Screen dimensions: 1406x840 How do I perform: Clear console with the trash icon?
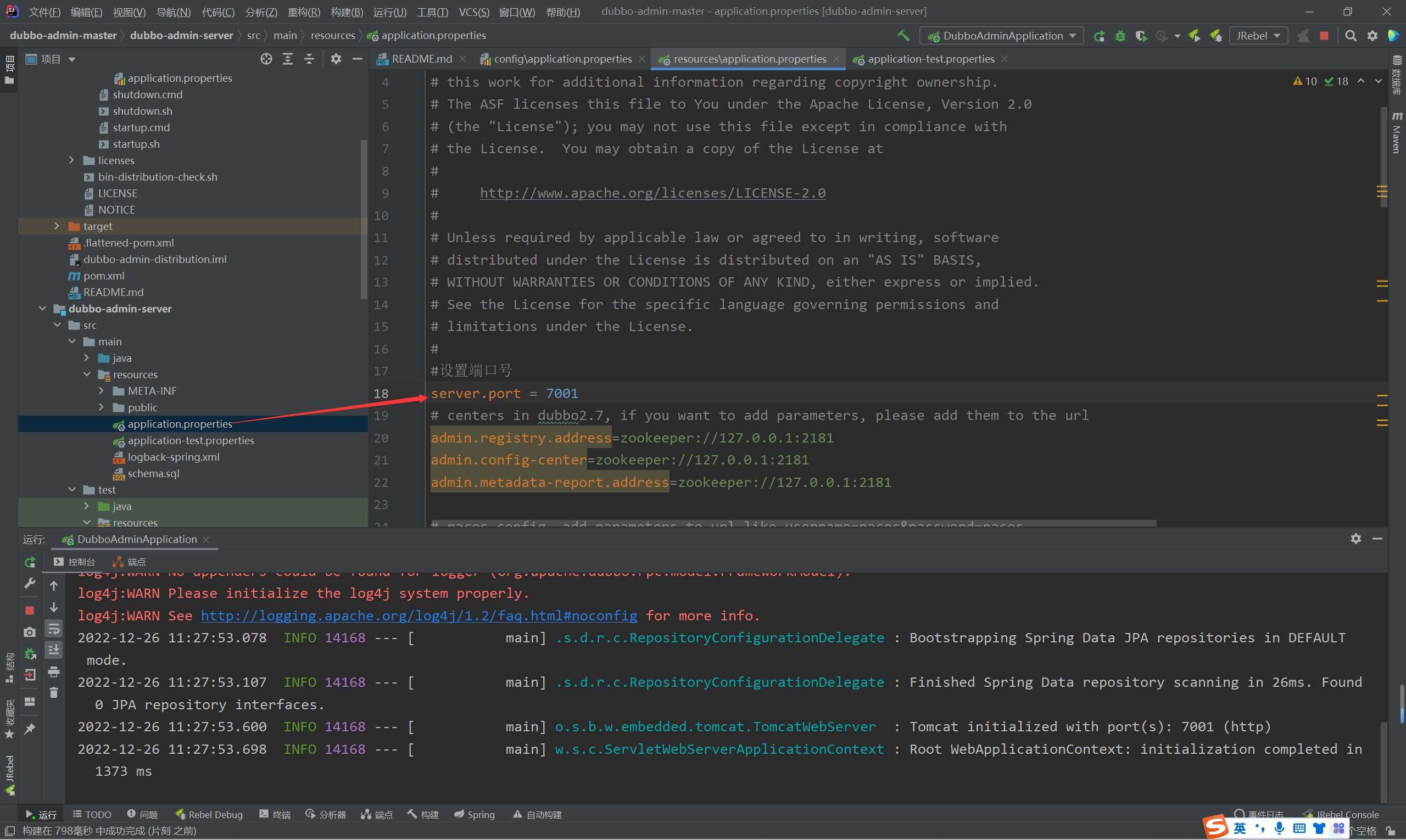click(54, 693)
